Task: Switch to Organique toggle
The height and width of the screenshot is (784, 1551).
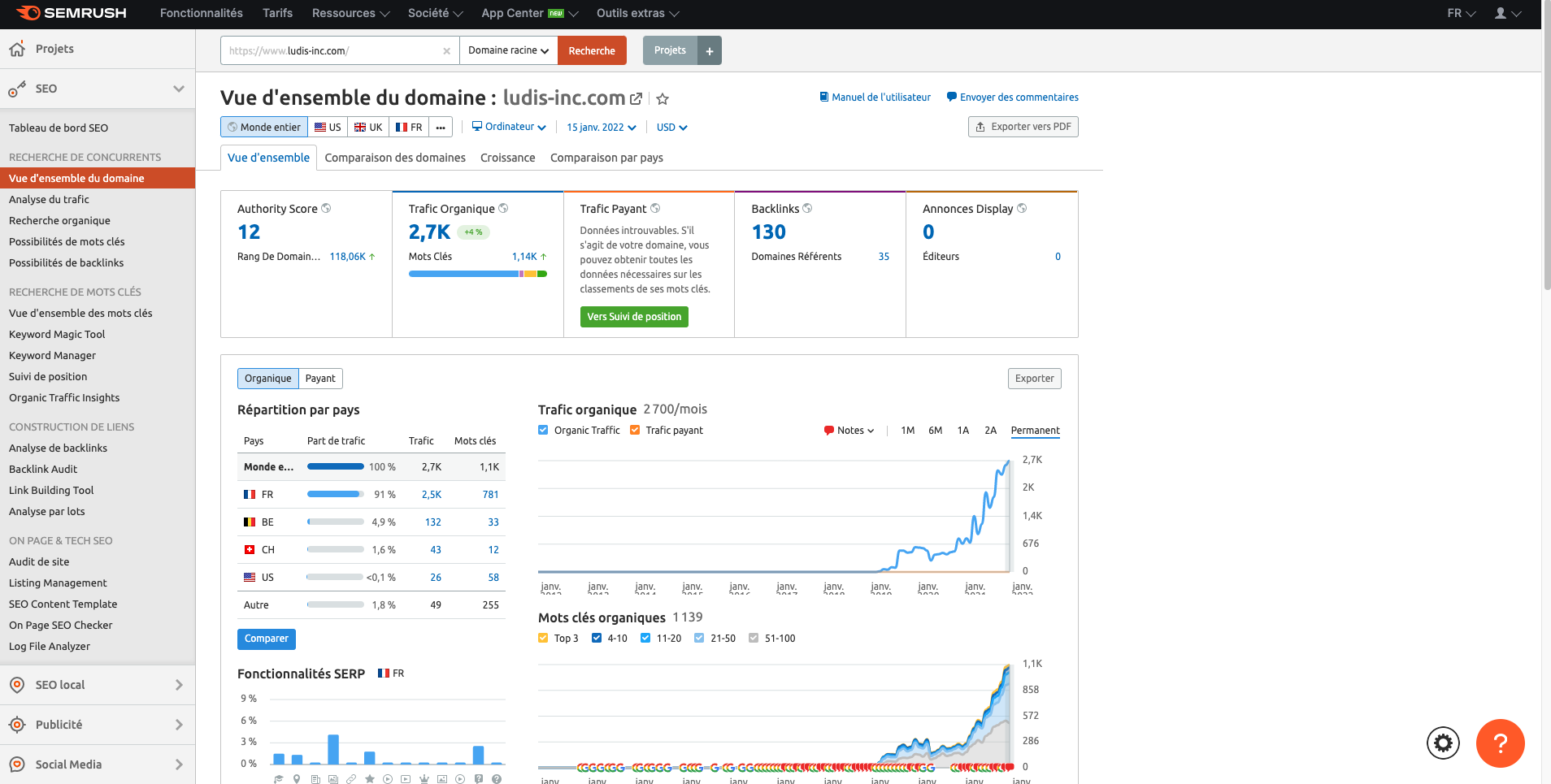Action: point(268,379)
